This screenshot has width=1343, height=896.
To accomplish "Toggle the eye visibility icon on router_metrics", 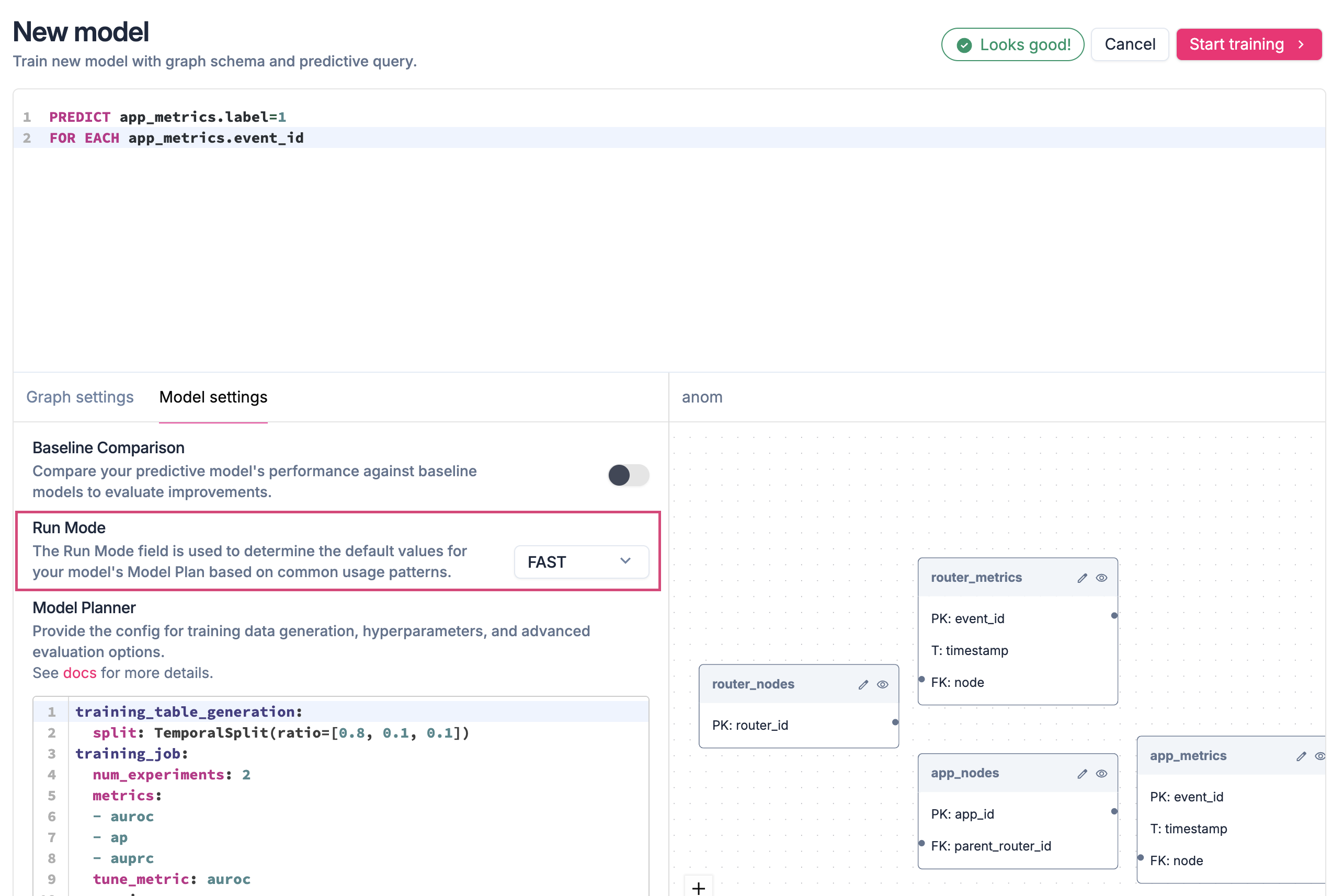I will point(1101,578).
